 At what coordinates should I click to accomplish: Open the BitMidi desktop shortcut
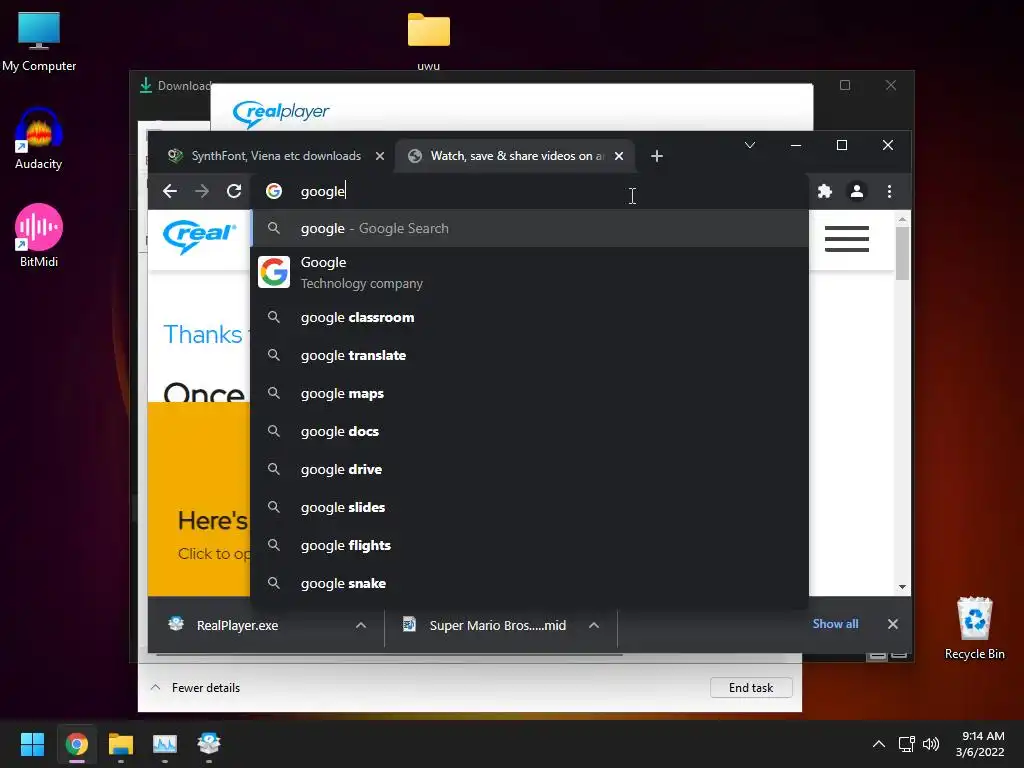39,236
